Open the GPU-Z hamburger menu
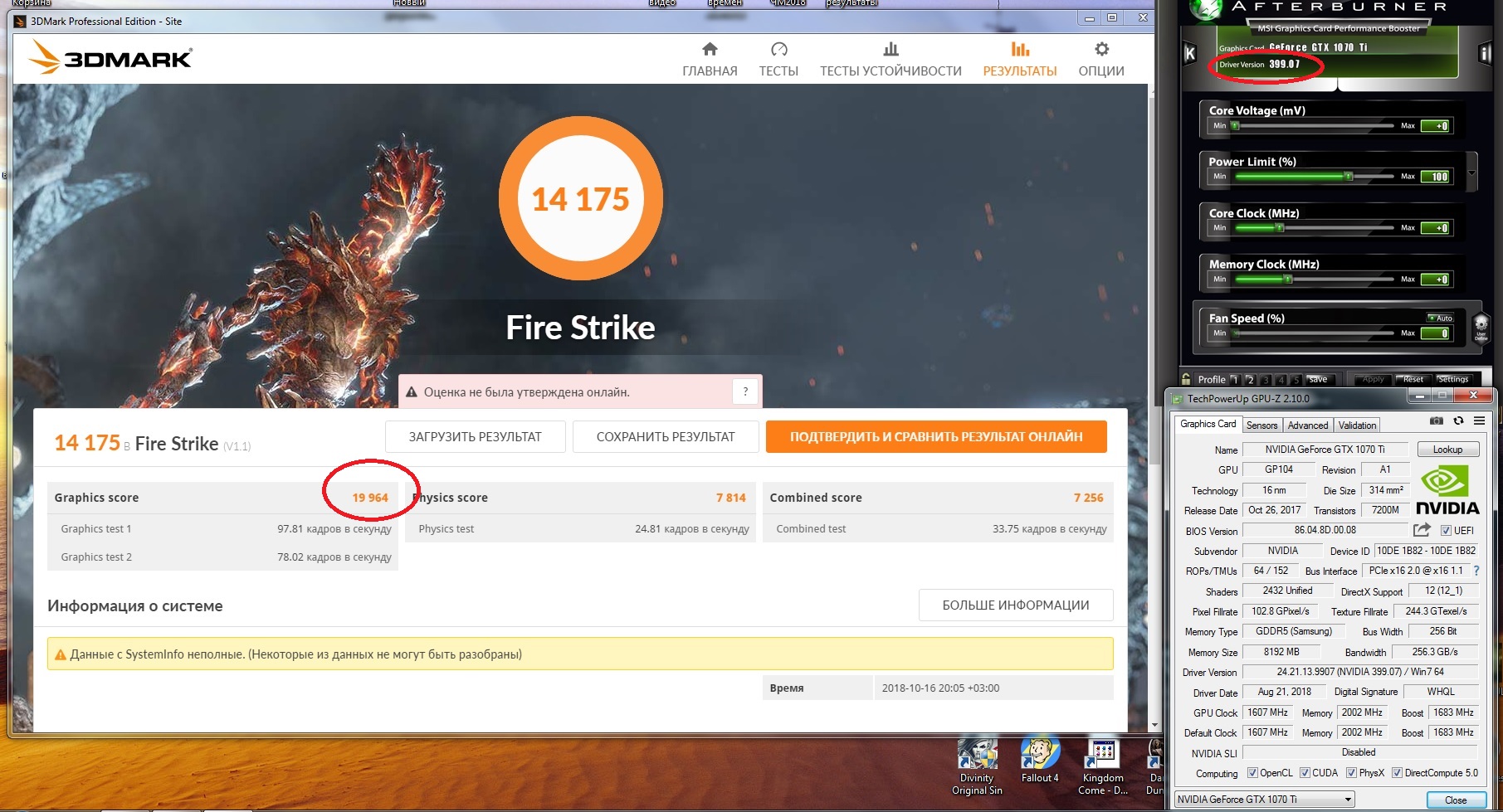 click(x=1479, y=421)
